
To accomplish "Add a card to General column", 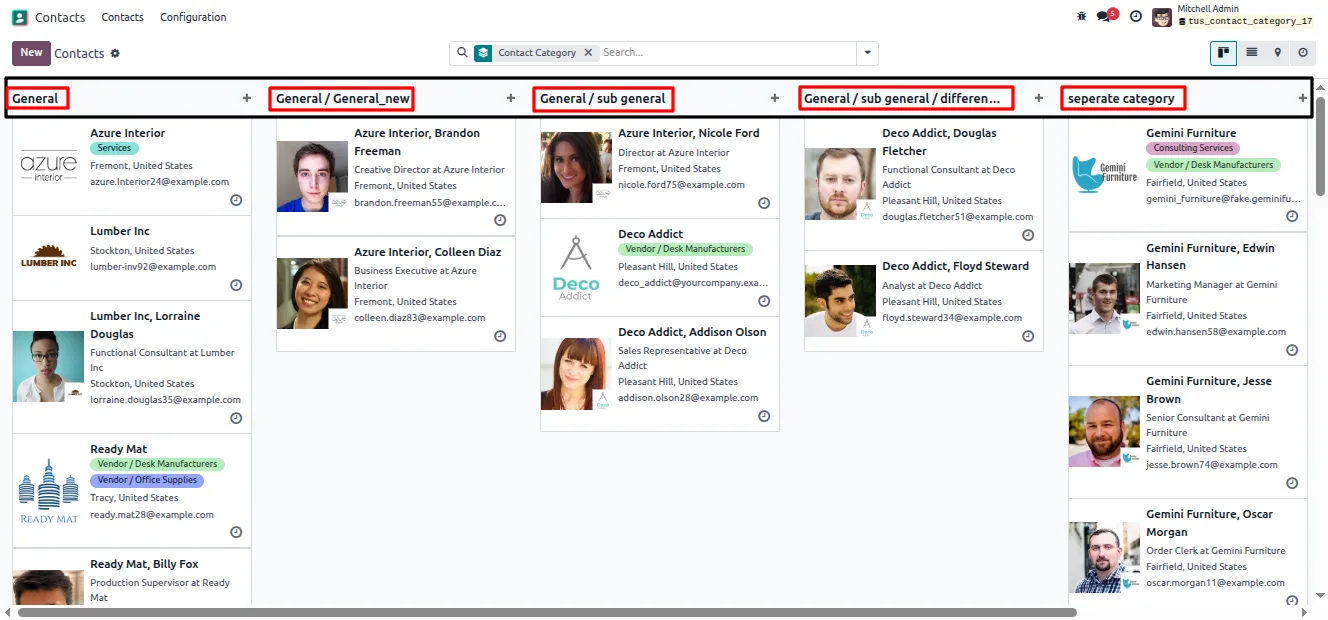I will pos(247,98).
